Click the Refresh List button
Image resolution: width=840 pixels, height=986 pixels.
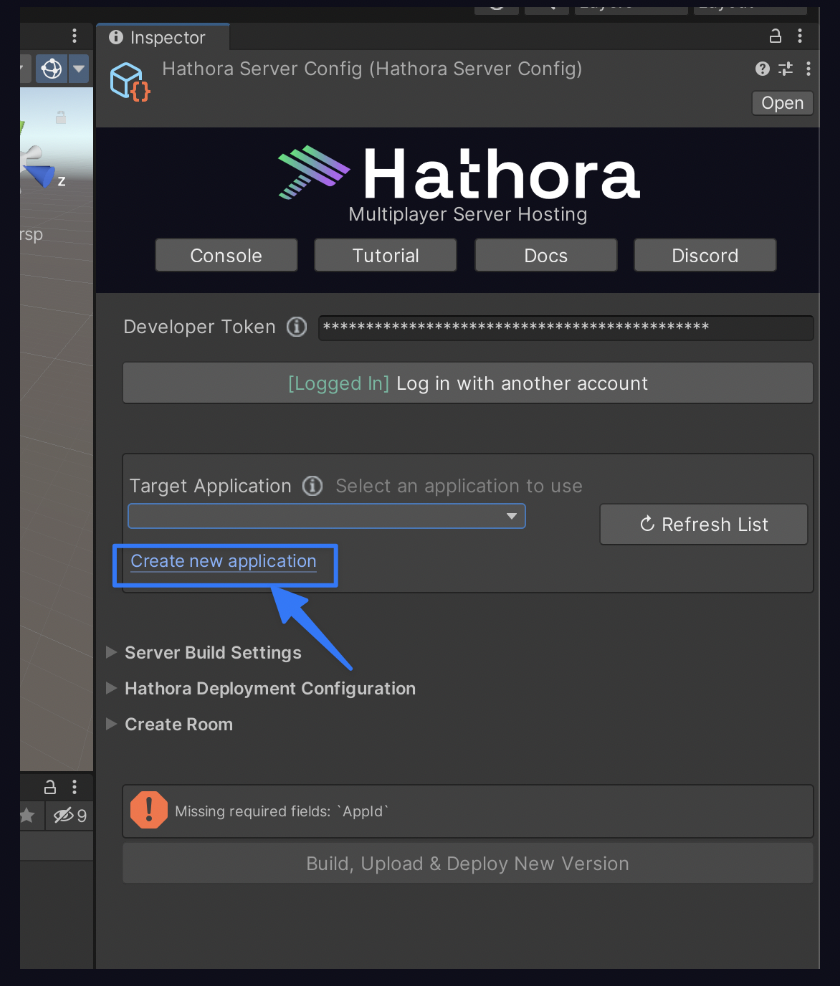(x=704, y=524)
